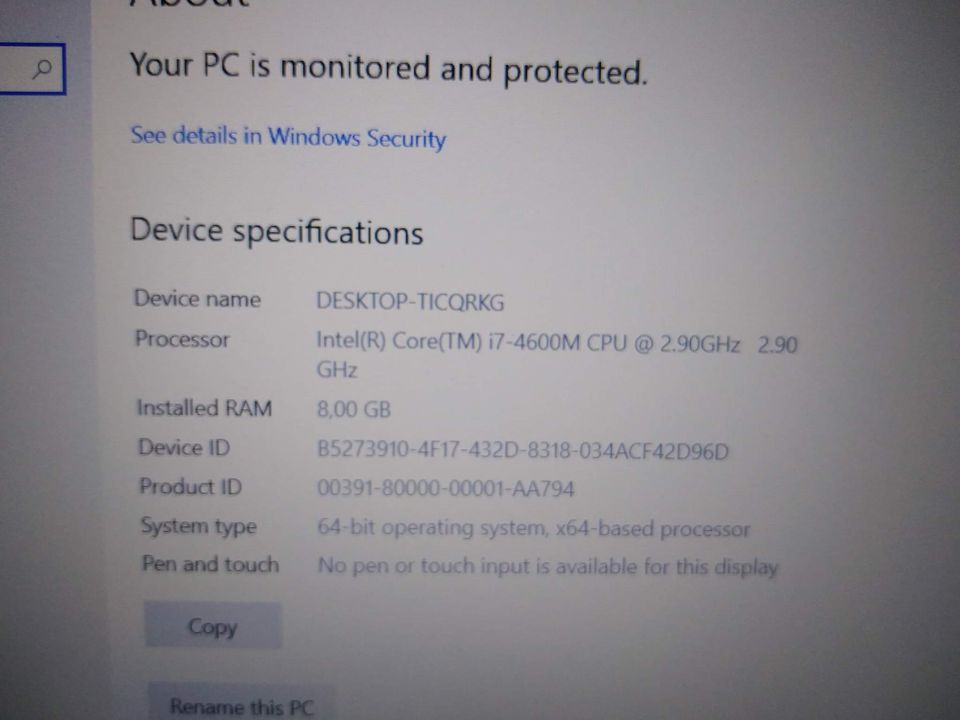Click the Installed RAM label

204,408
